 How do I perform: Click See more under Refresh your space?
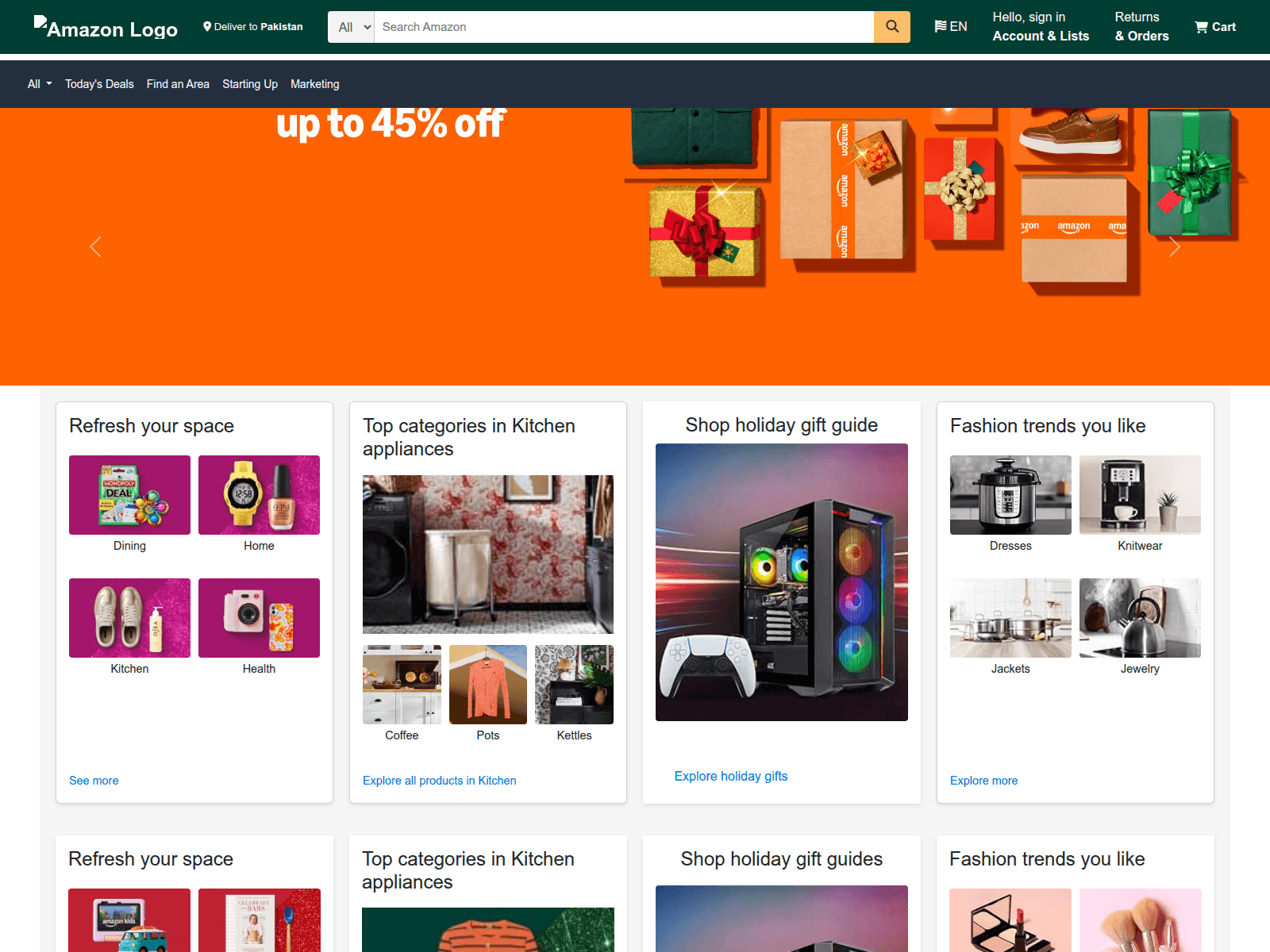point(94,781)
